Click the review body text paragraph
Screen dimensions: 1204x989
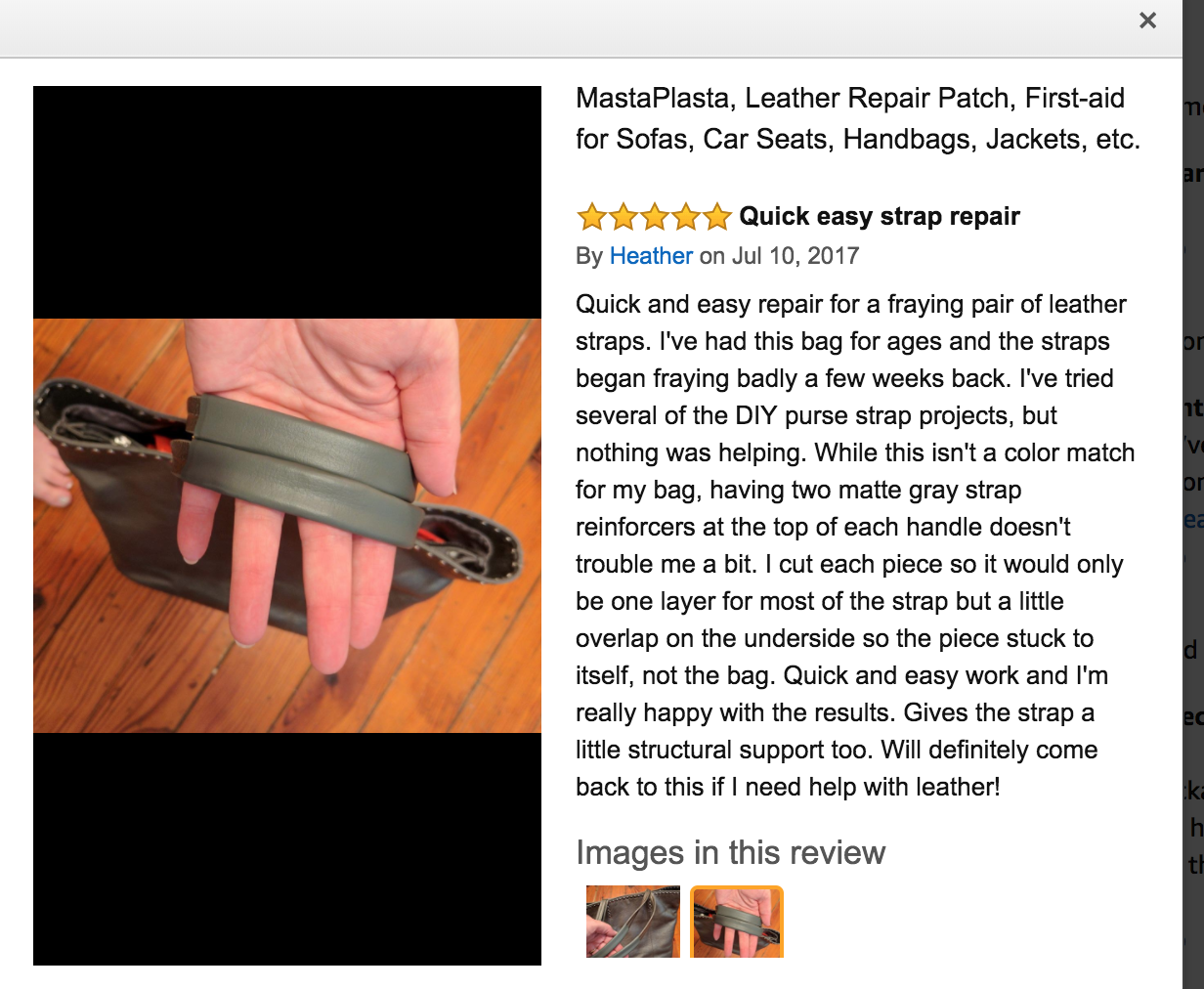pos(855,545)
